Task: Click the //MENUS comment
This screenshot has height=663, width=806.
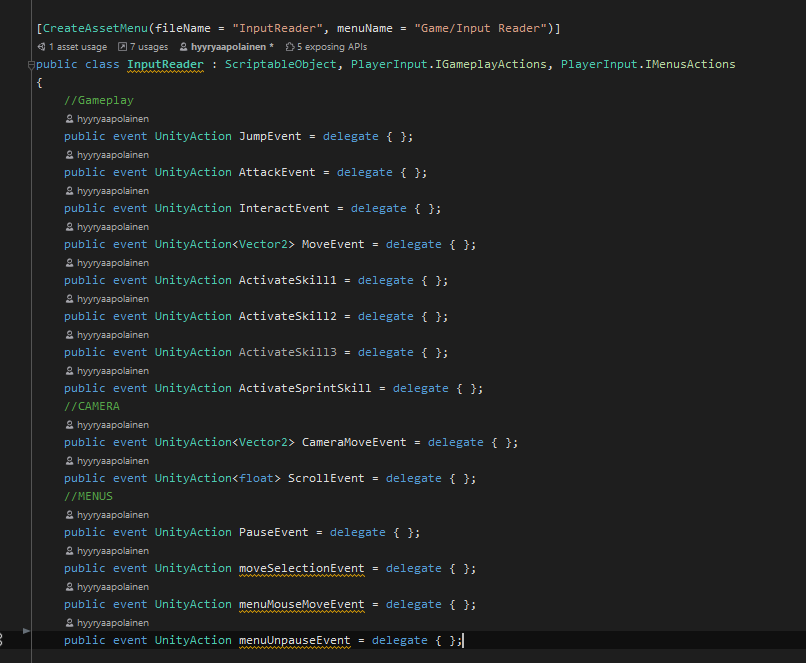Action: [88, 496]
